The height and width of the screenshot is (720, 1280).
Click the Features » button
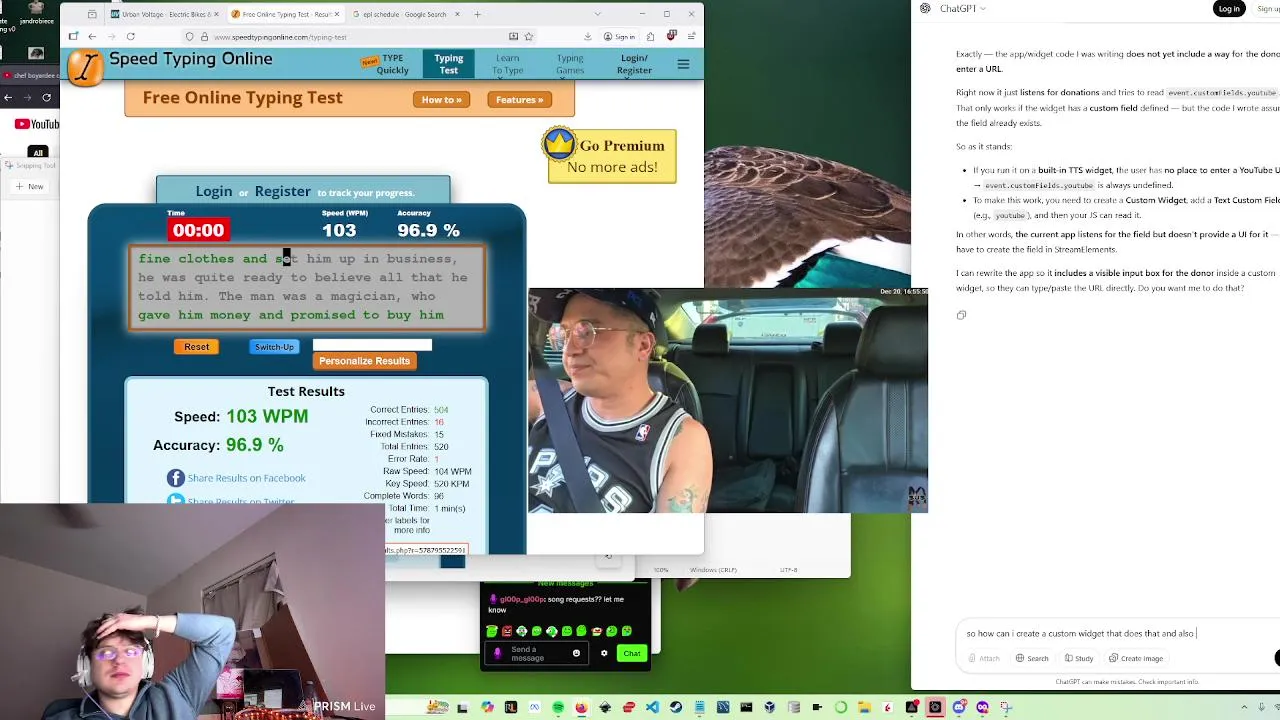[x=519, y=100]
